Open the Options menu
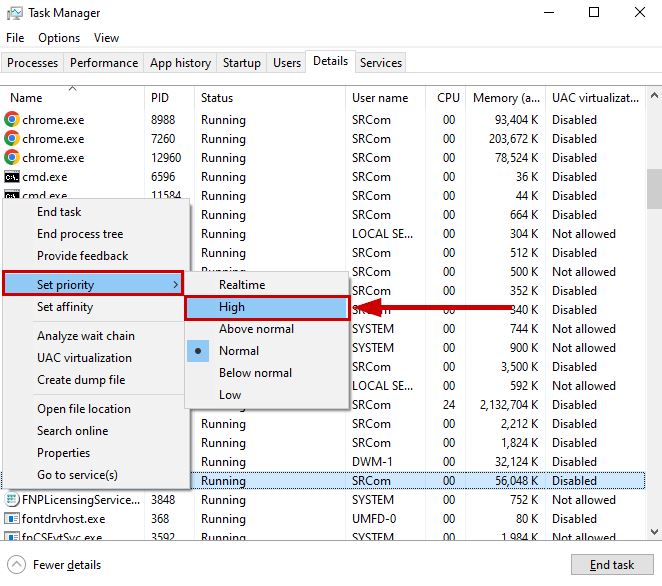Image resolution: width=662 pixels, height=586 pixels. click(59, 38)
